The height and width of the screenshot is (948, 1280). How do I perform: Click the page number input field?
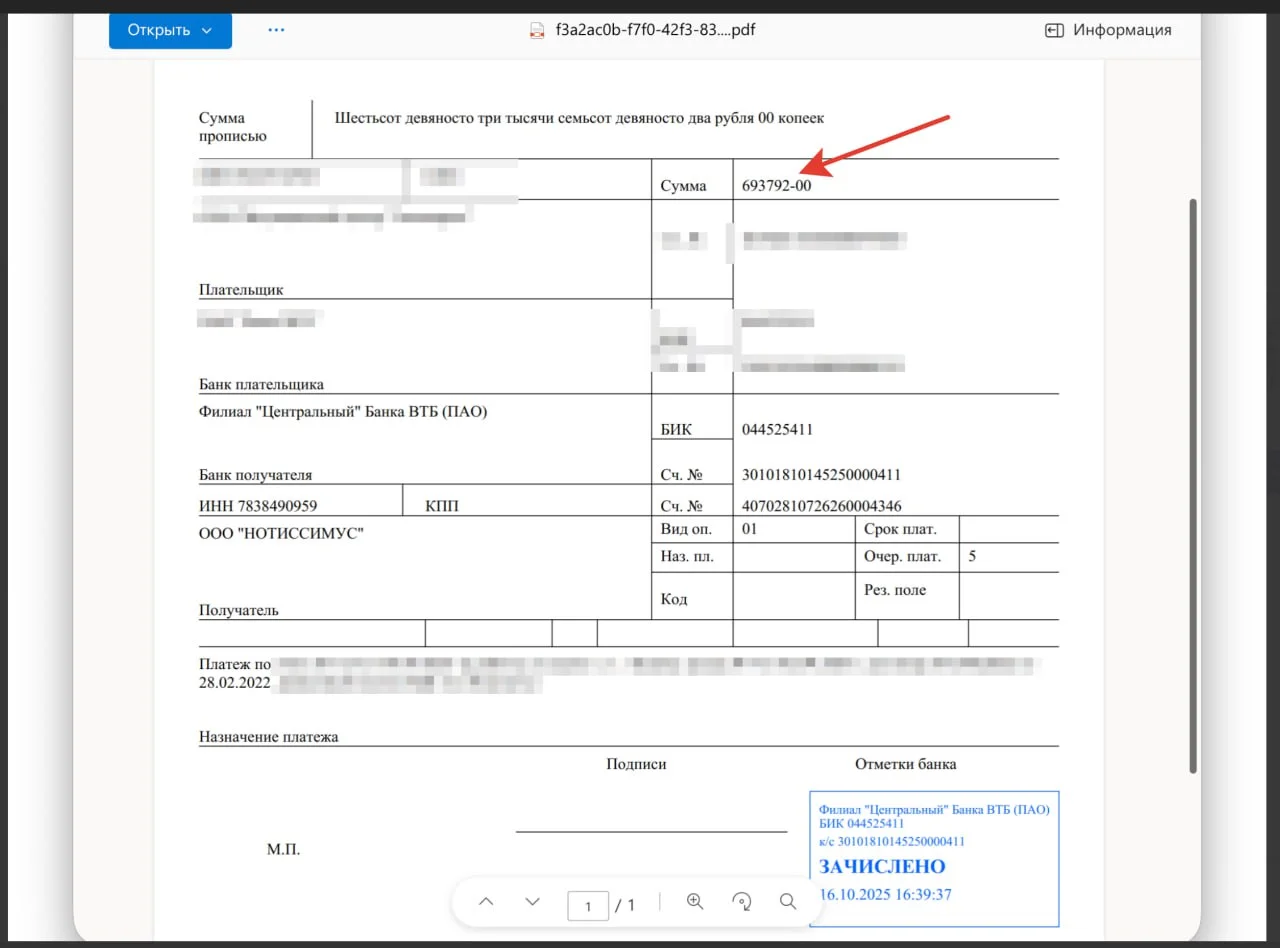588,906
